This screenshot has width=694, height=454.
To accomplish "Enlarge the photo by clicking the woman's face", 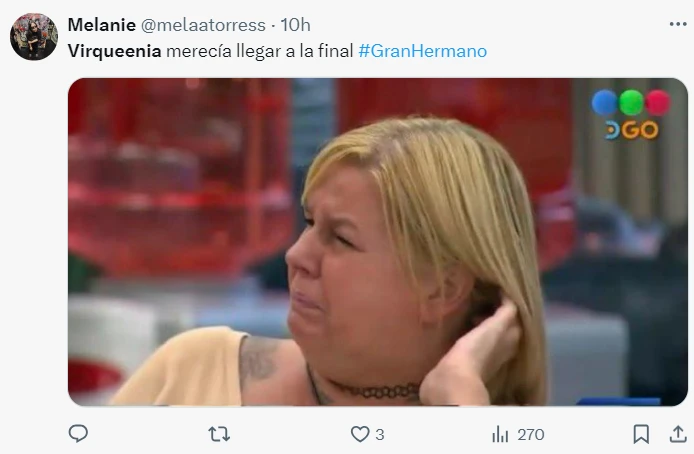I will [350, 261].
